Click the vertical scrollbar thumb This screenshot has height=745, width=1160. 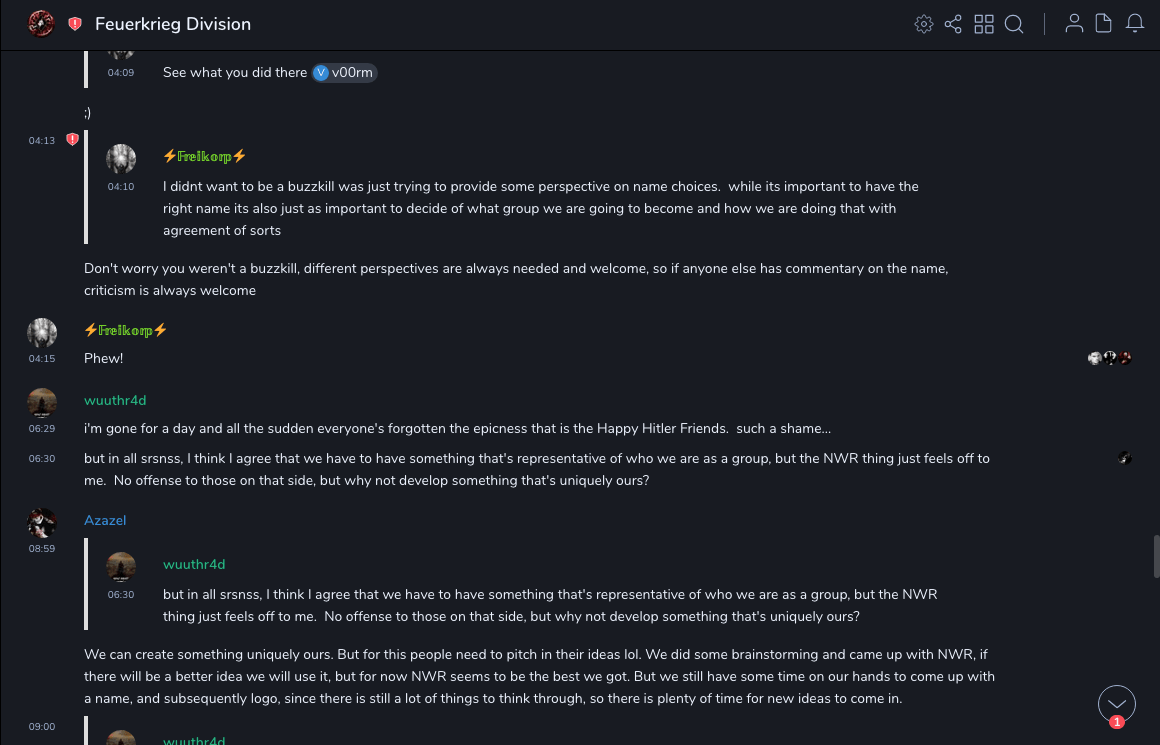[1156, 556]
